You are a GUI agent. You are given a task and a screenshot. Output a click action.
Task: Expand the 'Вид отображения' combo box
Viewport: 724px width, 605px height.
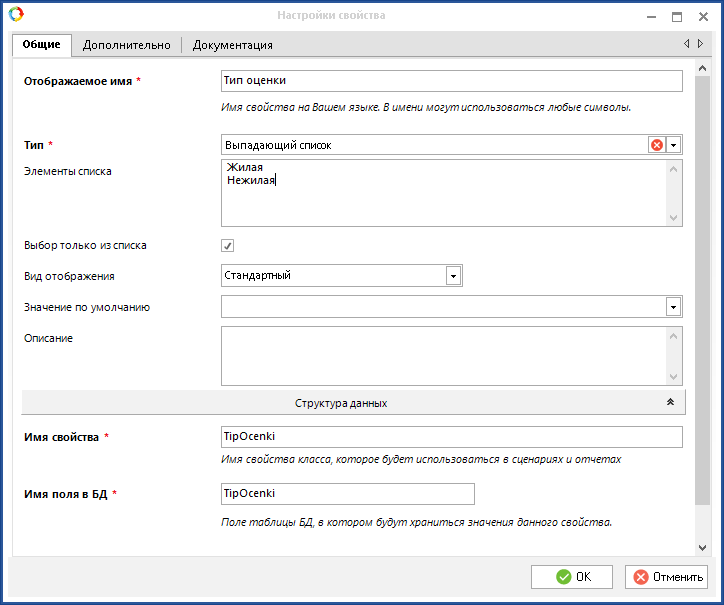pos(453,275)
